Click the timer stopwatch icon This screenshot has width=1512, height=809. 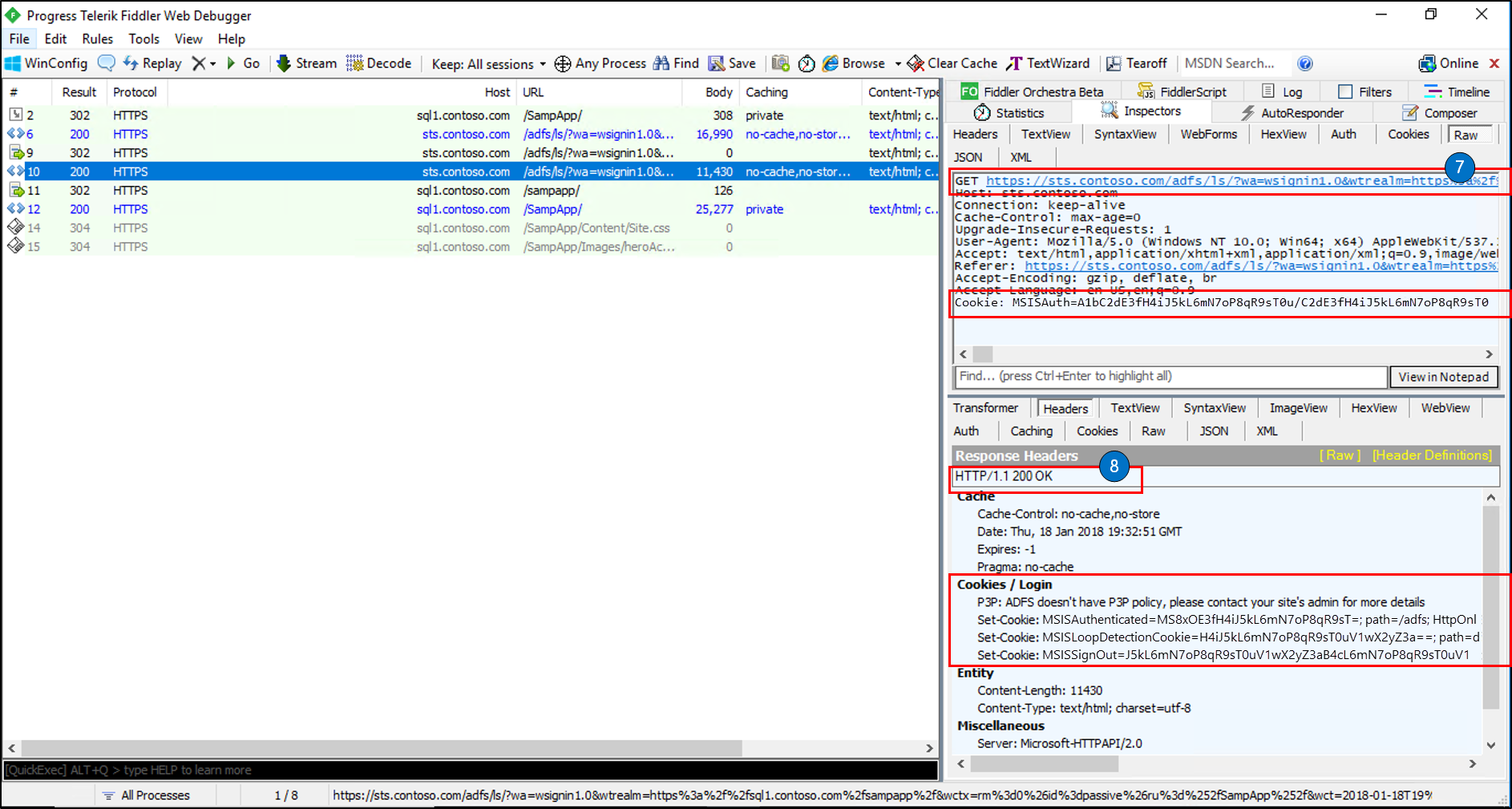(x=807, y=63)
